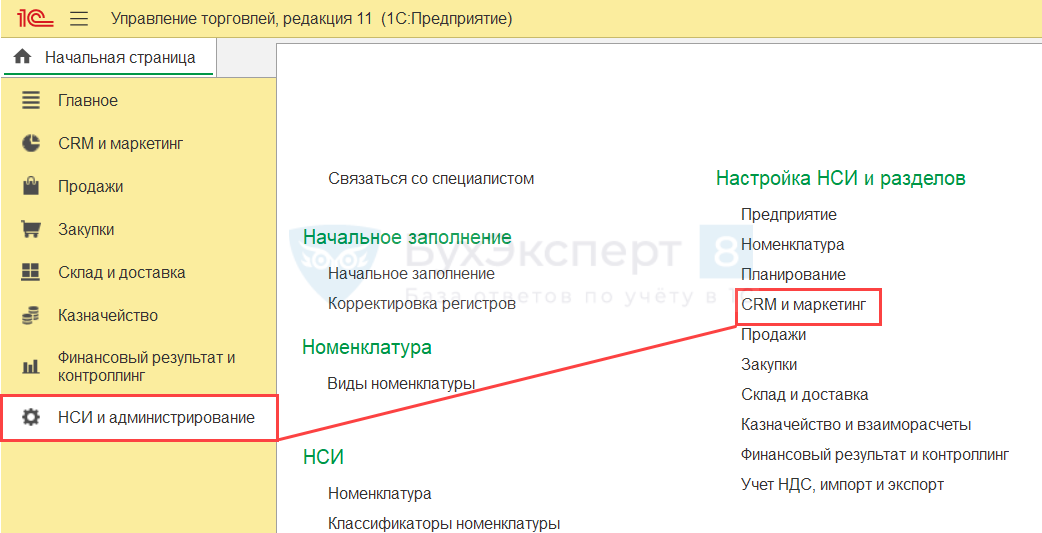Click the green Номенклатура heading
Screen dimensions: 1042x533
tap(367, 347)
